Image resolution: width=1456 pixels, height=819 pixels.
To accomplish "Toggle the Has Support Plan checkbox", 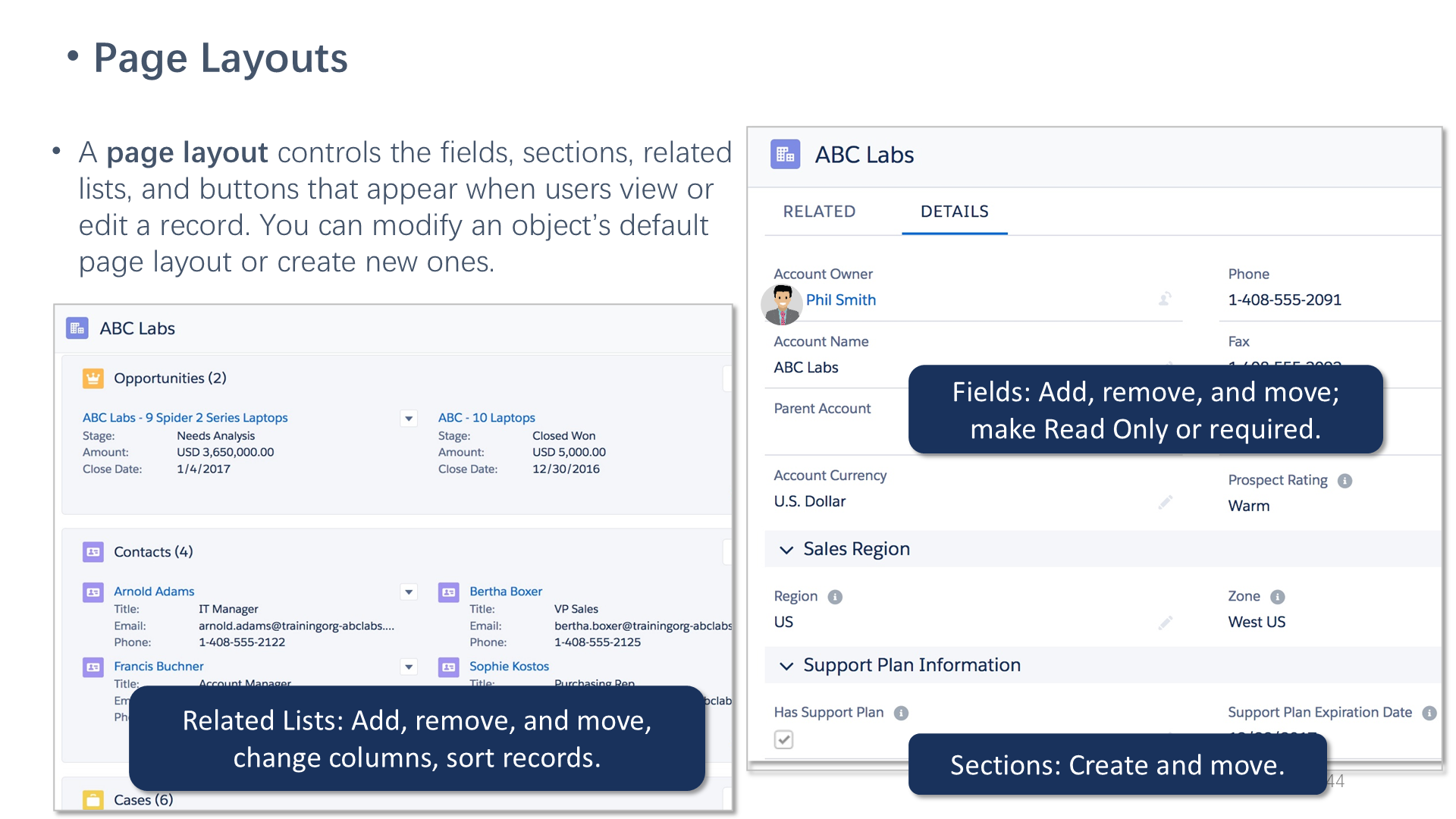I will click(x=783, y=739).
